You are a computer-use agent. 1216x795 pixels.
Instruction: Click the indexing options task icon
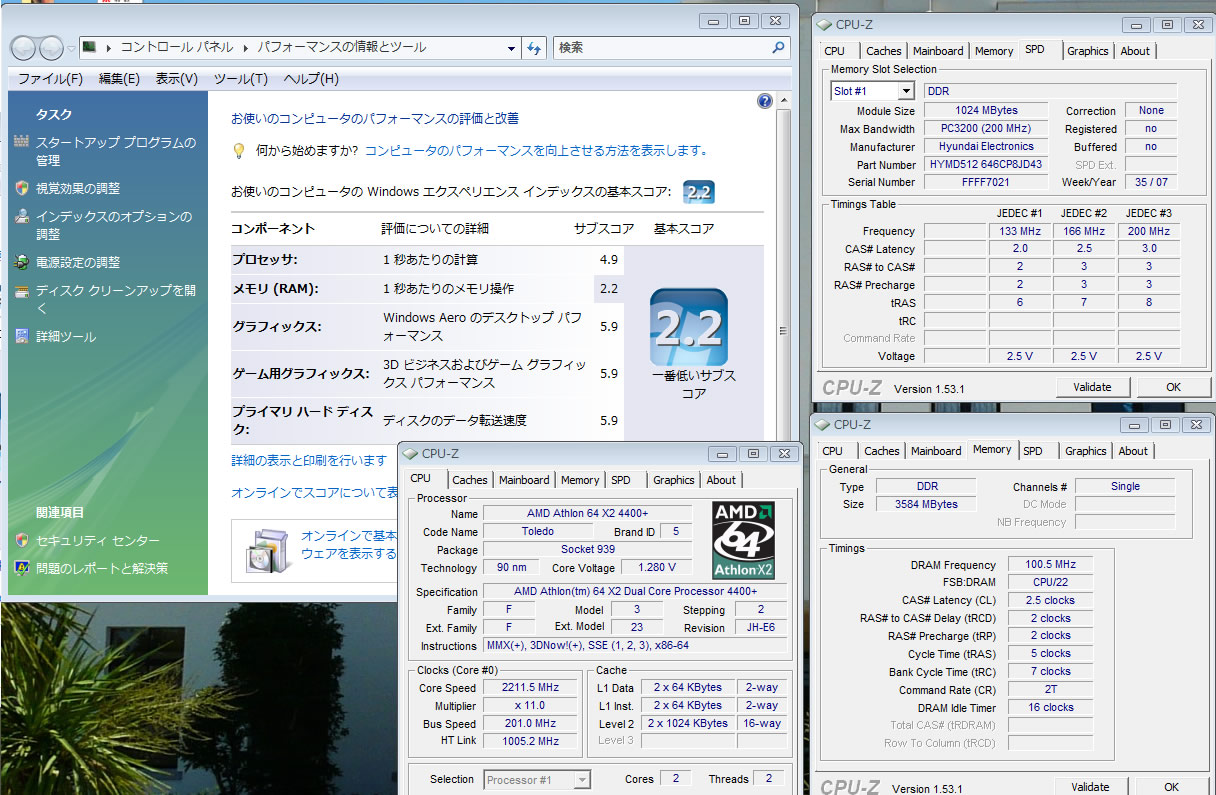click(x=22, y=216)
